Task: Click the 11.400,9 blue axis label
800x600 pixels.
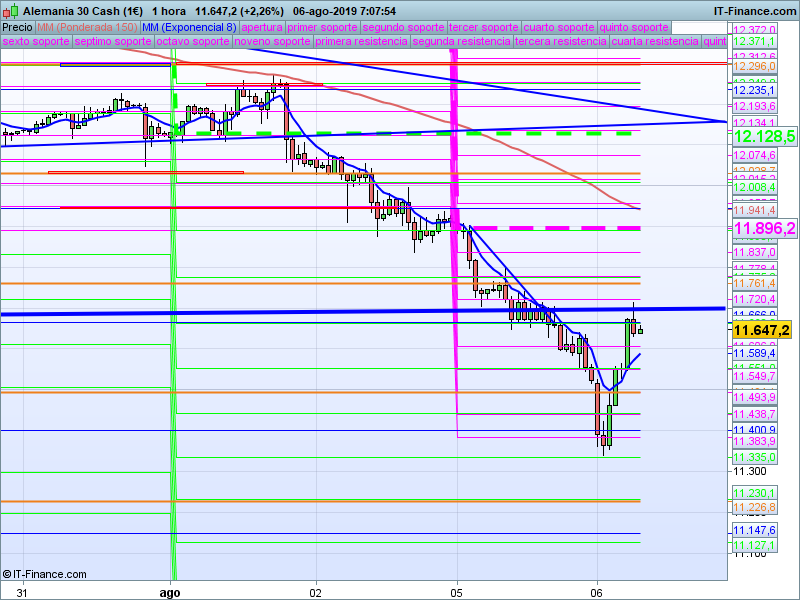Action: [x=755, y=430]
